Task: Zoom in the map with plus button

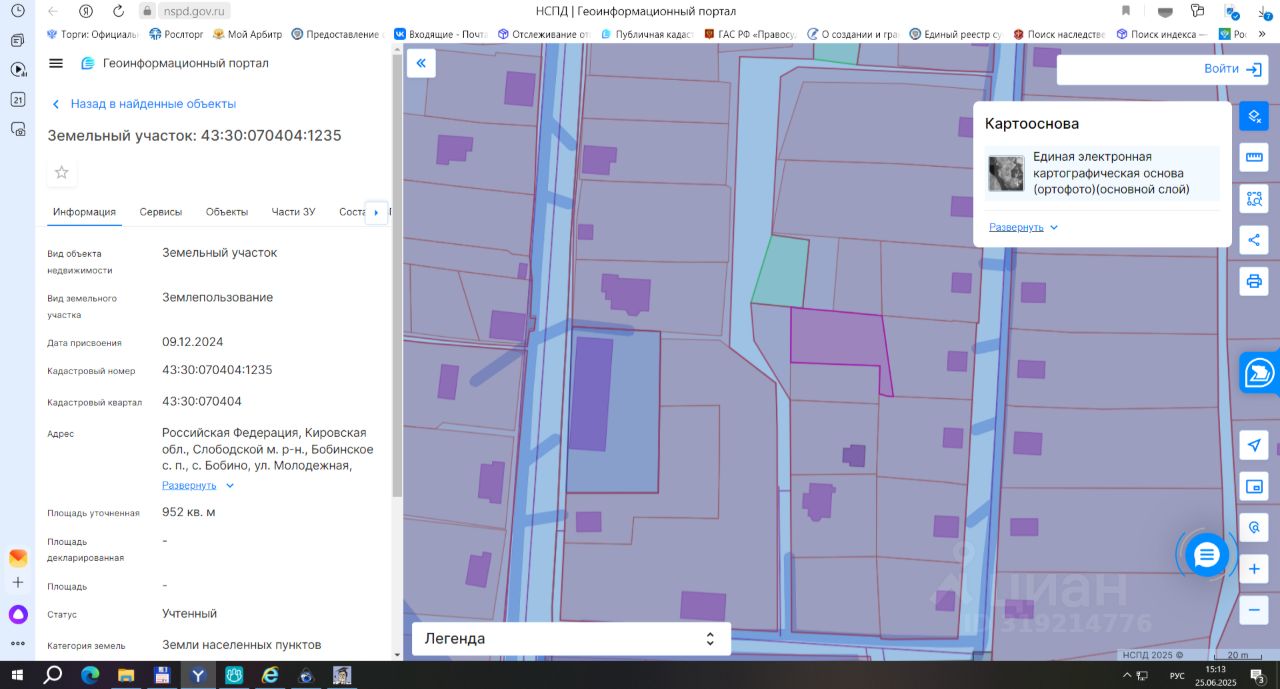Action: tap(1254, 569)
